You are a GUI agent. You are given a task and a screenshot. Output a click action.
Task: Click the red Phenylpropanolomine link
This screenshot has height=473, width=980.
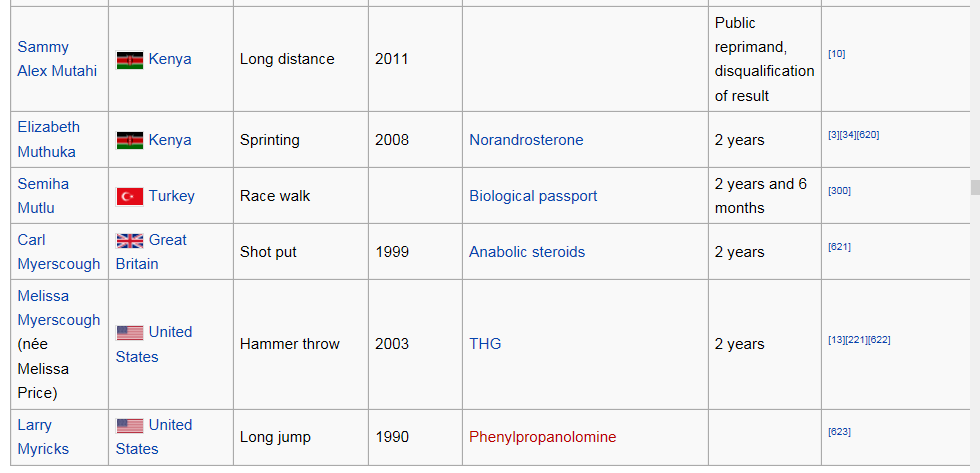pos(542,437)
